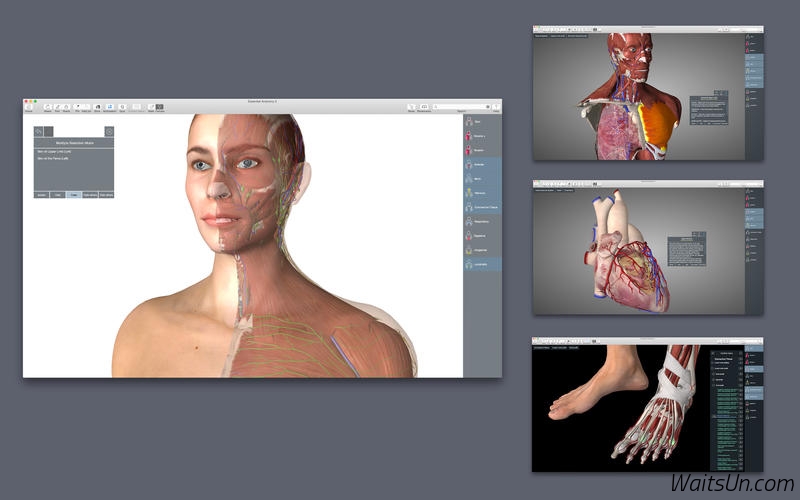Viewport: 800px width, 500px height.
Task: Open Bookmarks from the toolbar
Action: tap(424, 107)
